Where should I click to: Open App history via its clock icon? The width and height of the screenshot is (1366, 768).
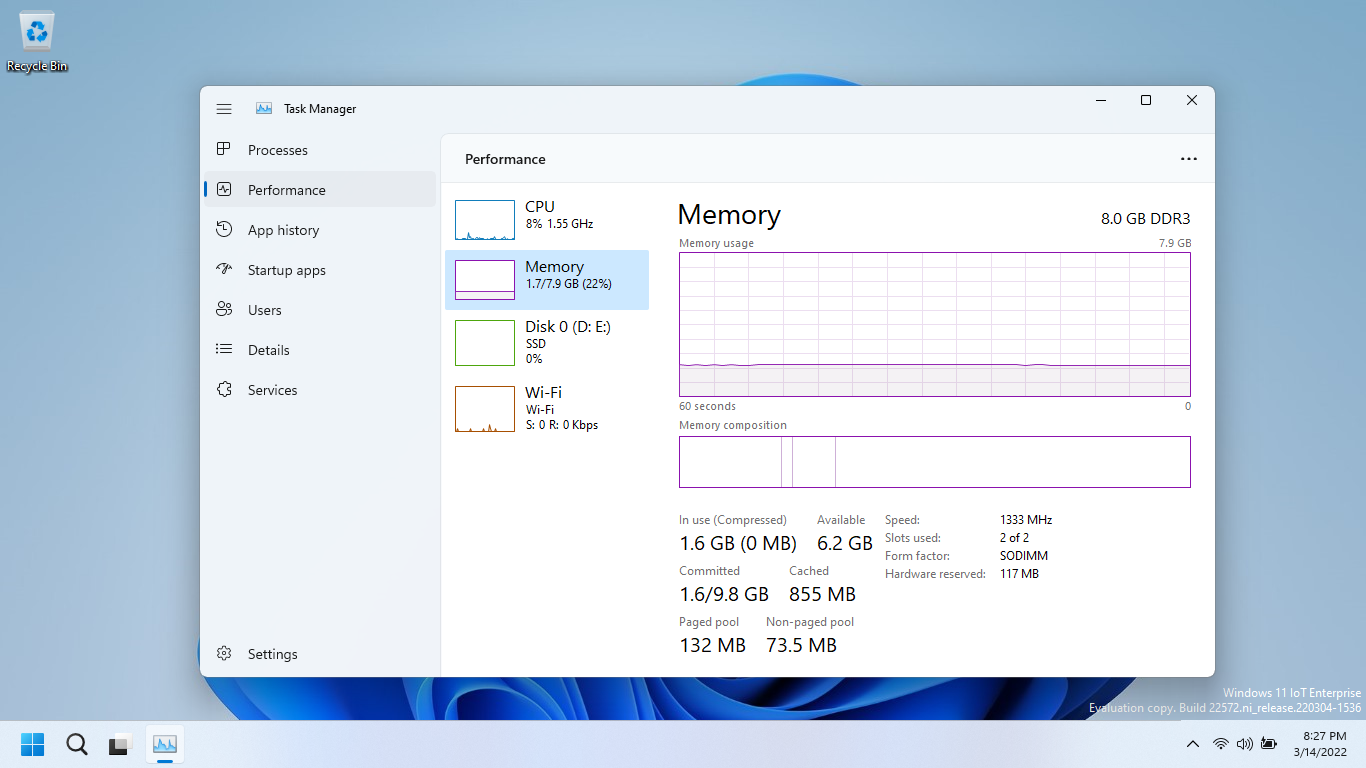pos(224,229)
